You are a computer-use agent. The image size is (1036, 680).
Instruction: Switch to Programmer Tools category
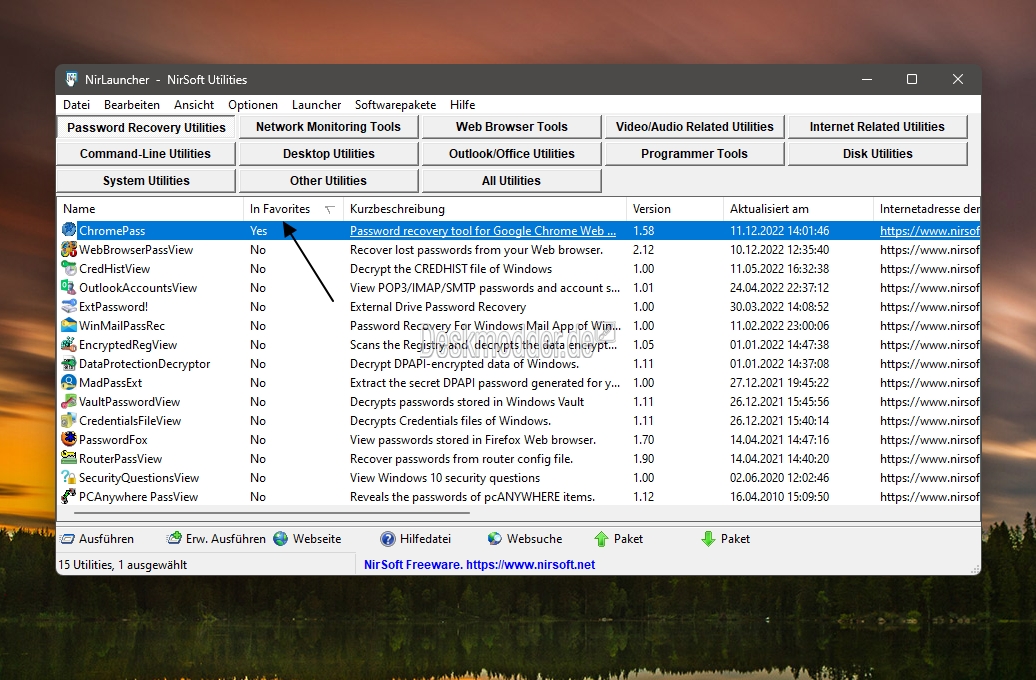click(x=694, y=154)
